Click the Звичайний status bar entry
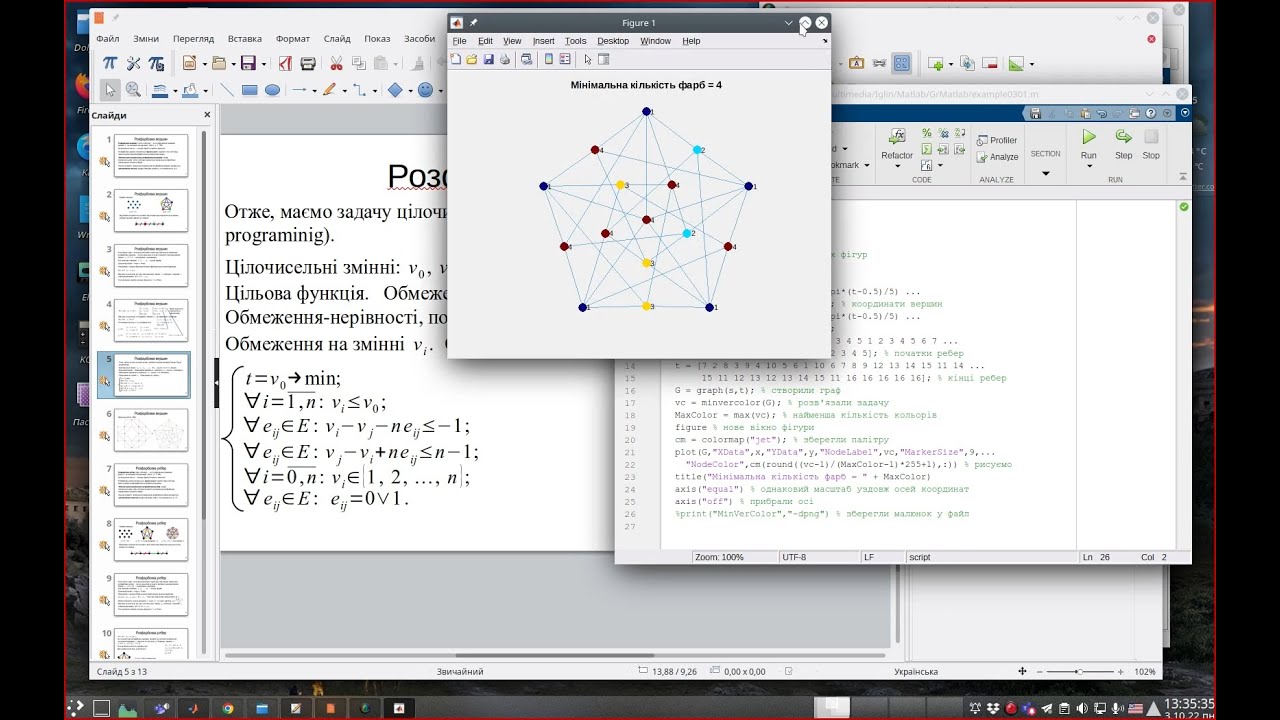Viewport: 1280px width, 720px height. (x=460, y=672)
